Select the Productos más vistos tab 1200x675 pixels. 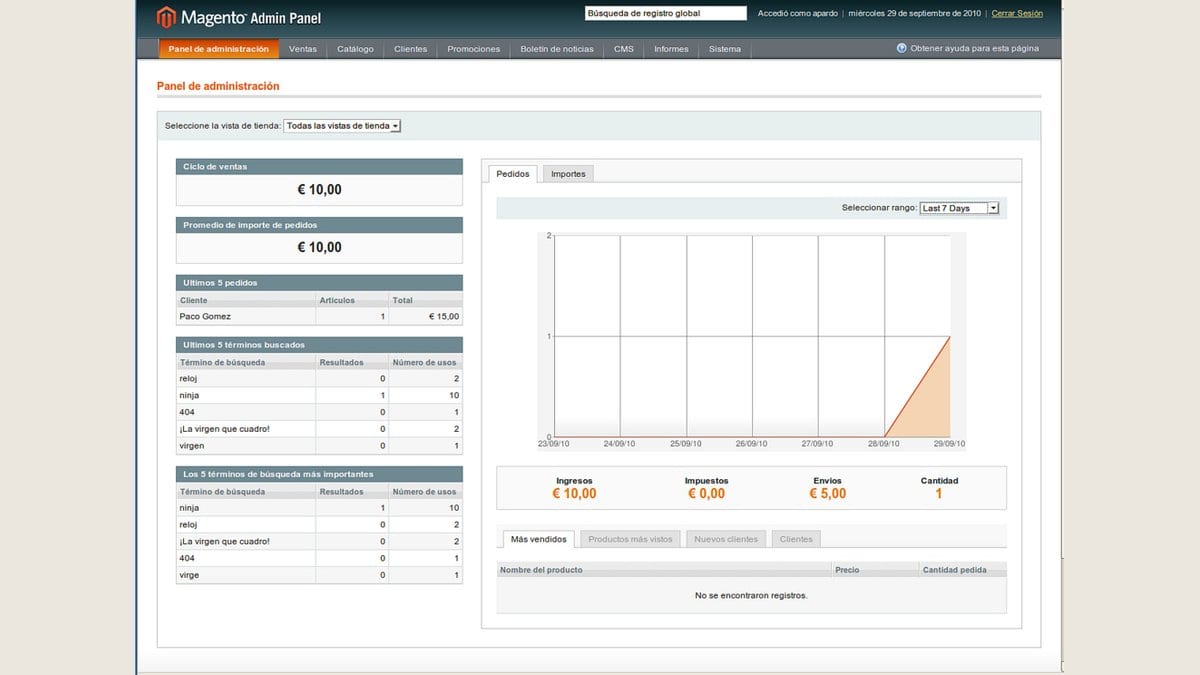coord(630,539)
